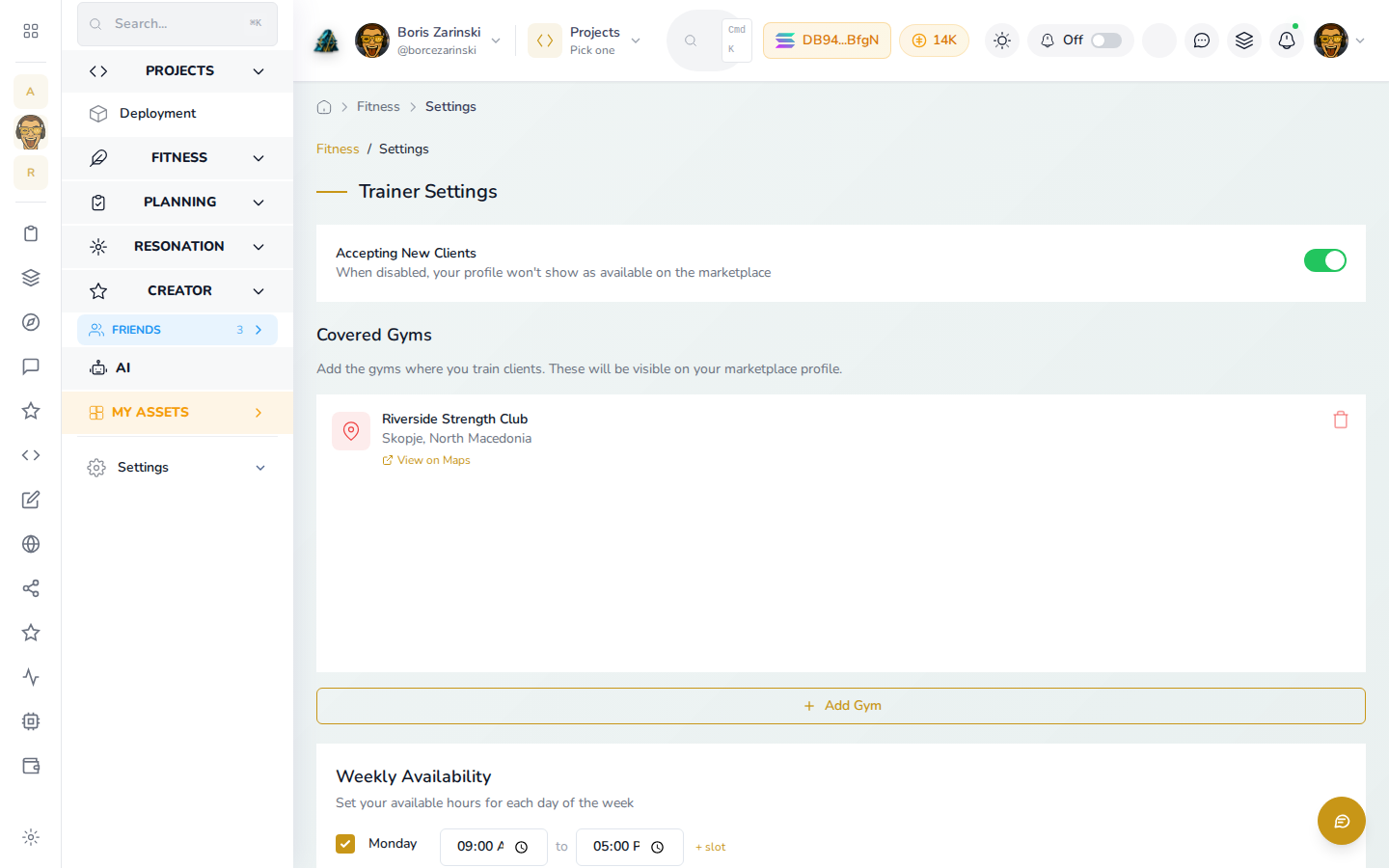Open the Deployment sidebar item
The width and height of the screenshot is (1389, 868).
pos(177,114)
